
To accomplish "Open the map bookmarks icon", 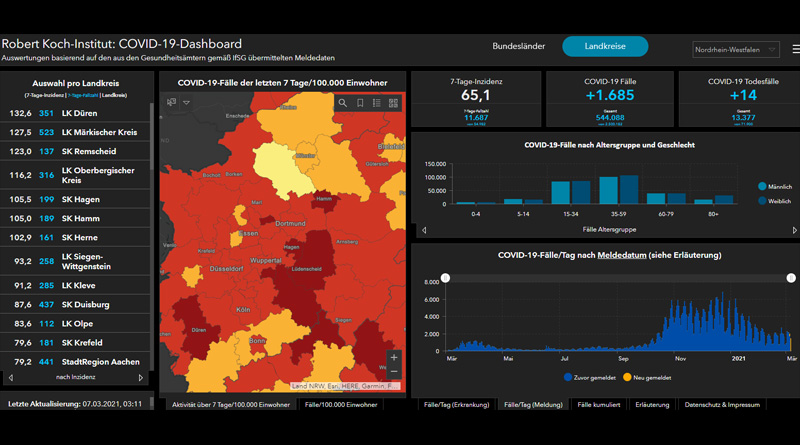I will (x=360, y=103).
